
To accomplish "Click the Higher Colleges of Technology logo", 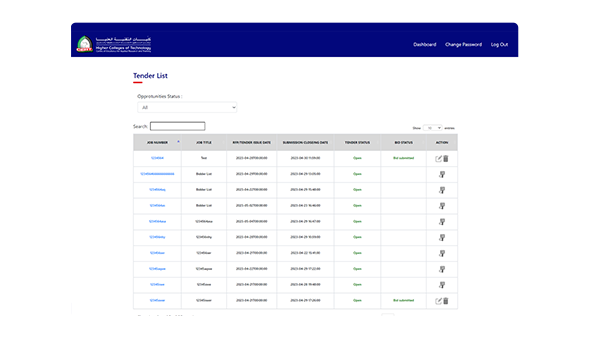I will pyautogui.click(x=114, y=44).
